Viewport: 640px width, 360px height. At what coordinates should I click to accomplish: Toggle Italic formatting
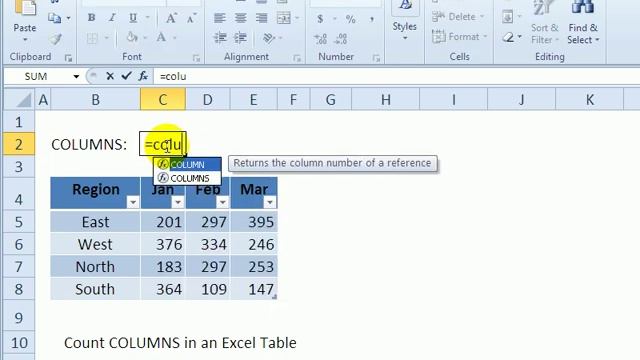point(112,18)
